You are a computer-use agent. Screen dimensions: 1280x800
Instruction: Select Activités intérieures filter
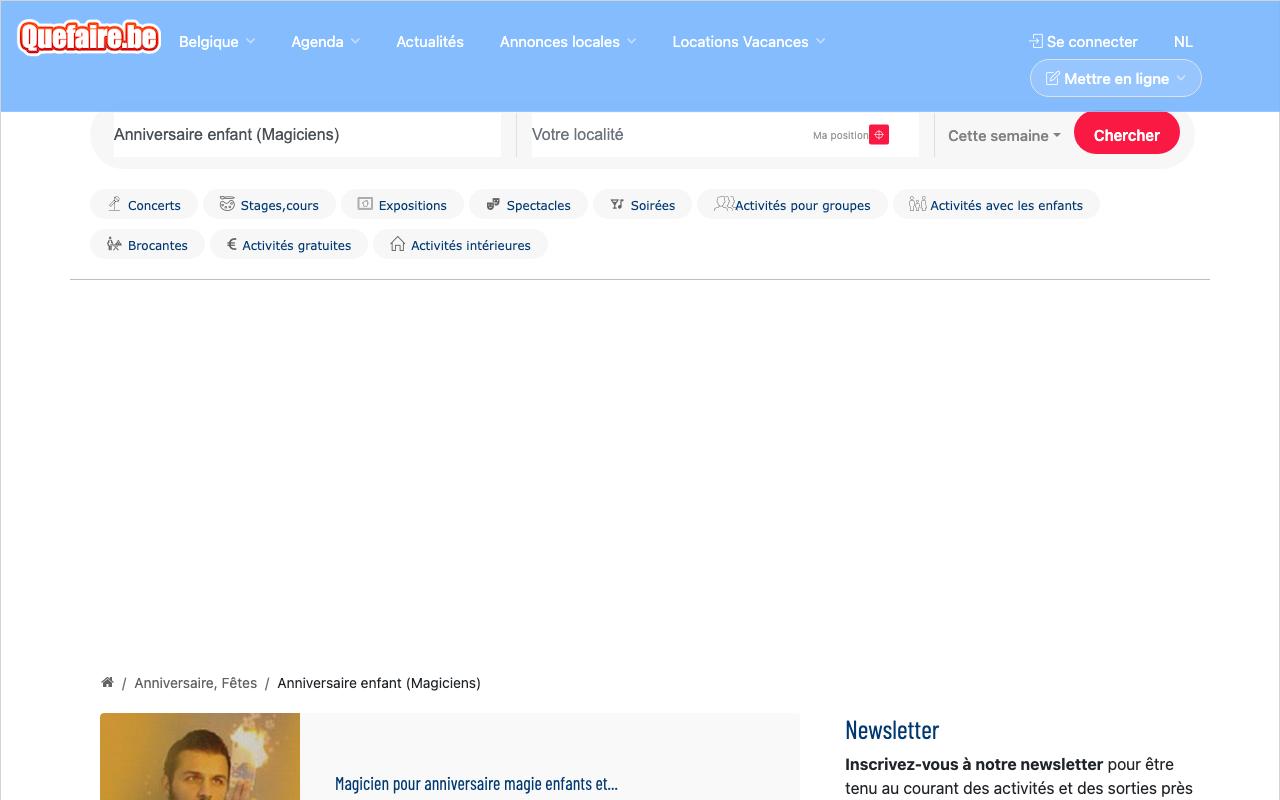[x=460, y=244]
